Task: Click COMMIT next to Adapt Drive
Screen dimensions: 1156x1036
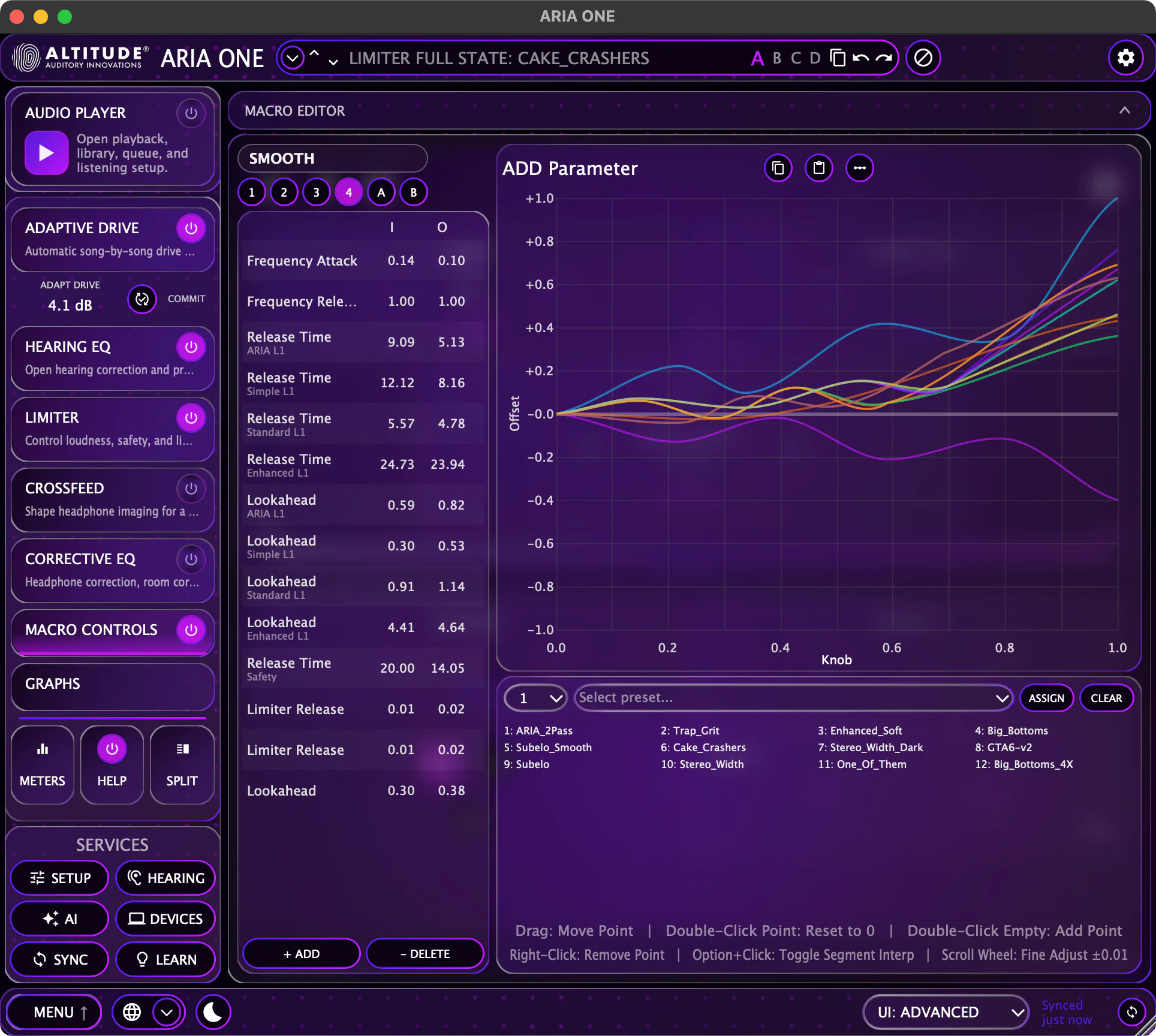Action: tap(186, 299)
